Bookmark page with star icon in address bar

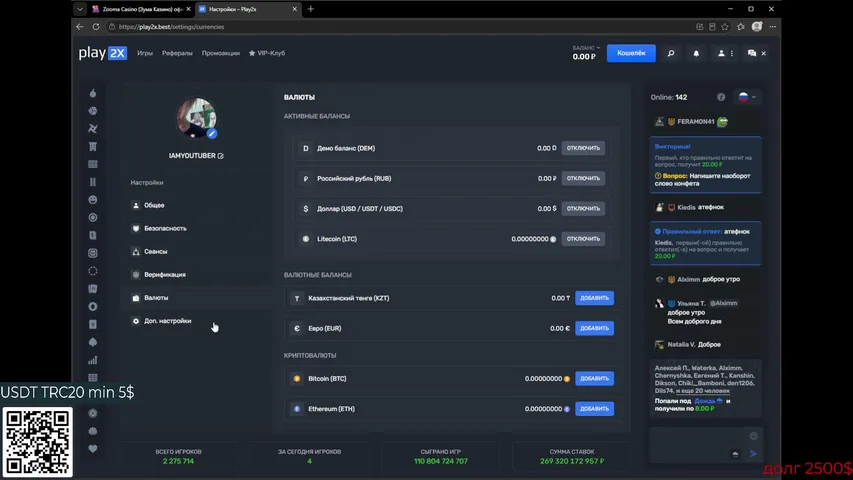pyautogui.click(x=725, y=27)
